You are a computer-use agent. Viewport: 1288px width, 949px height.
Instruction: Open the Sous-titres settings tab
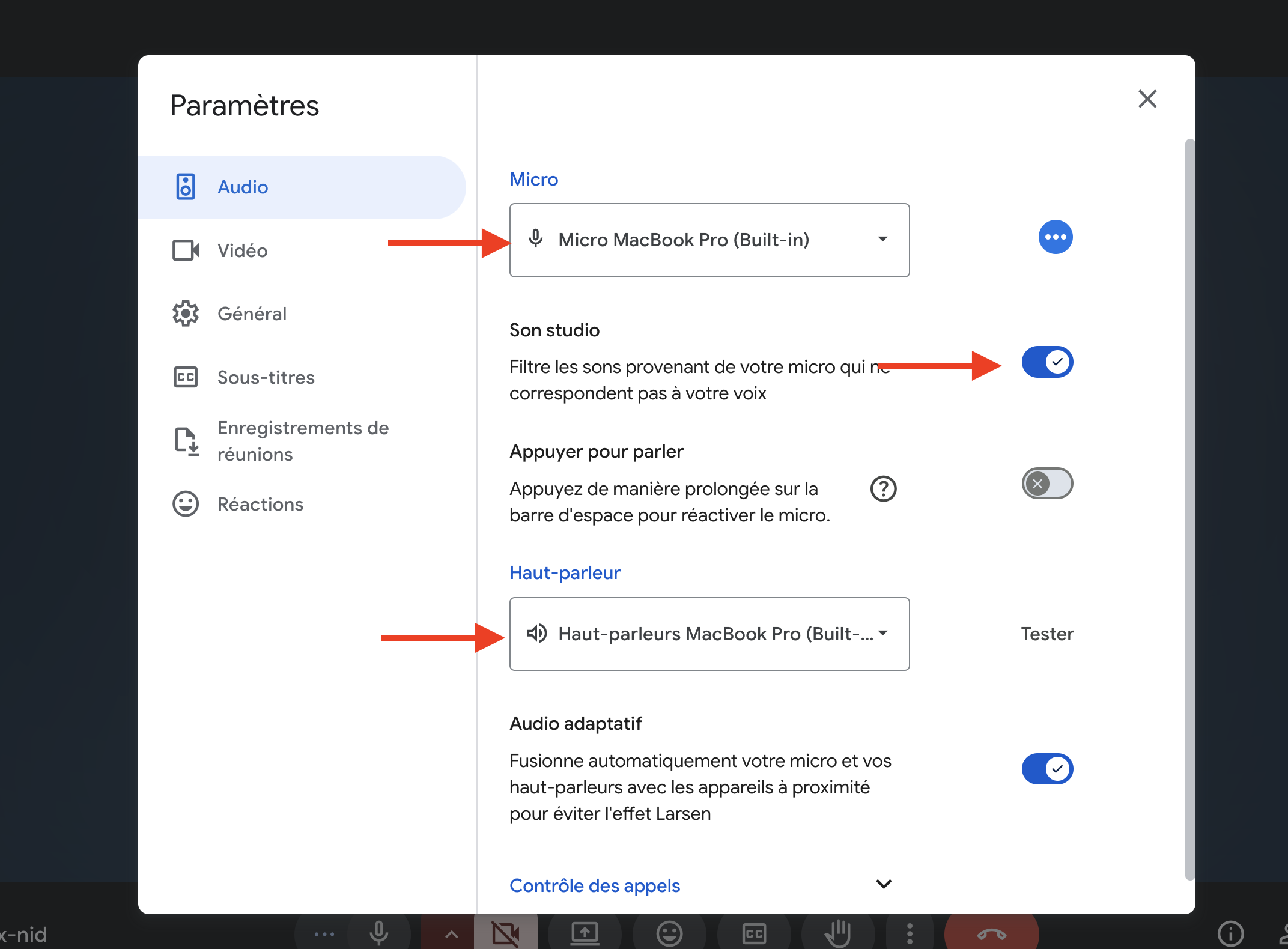[x=266, y=377]
